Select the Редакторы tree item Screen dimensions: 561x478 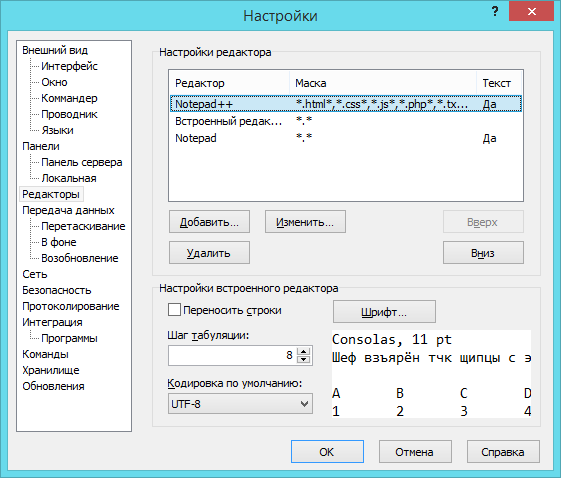[x=51, y=194]
